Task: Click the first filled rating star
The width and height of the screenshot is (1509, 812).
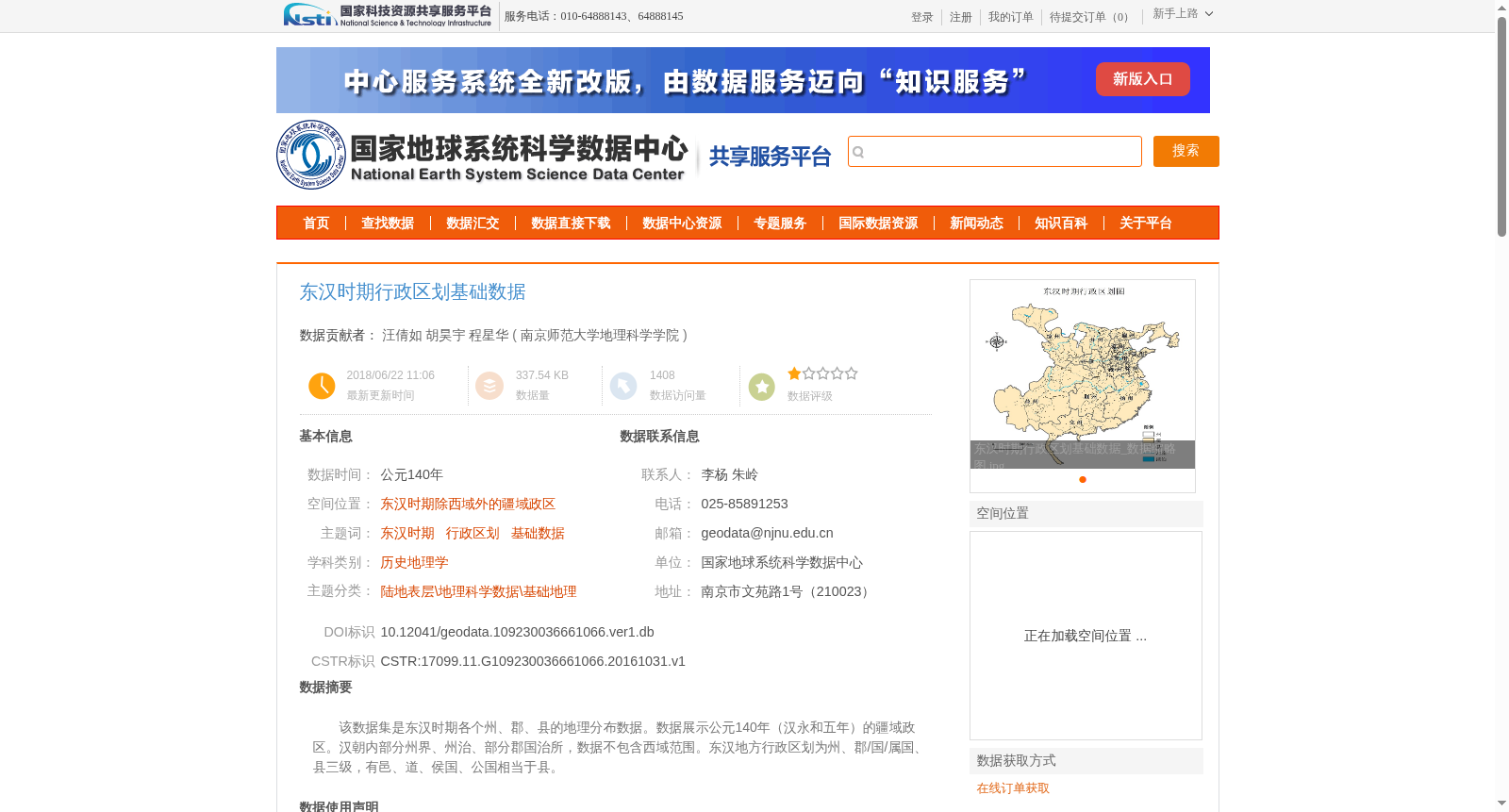Action: click(794, 373)
